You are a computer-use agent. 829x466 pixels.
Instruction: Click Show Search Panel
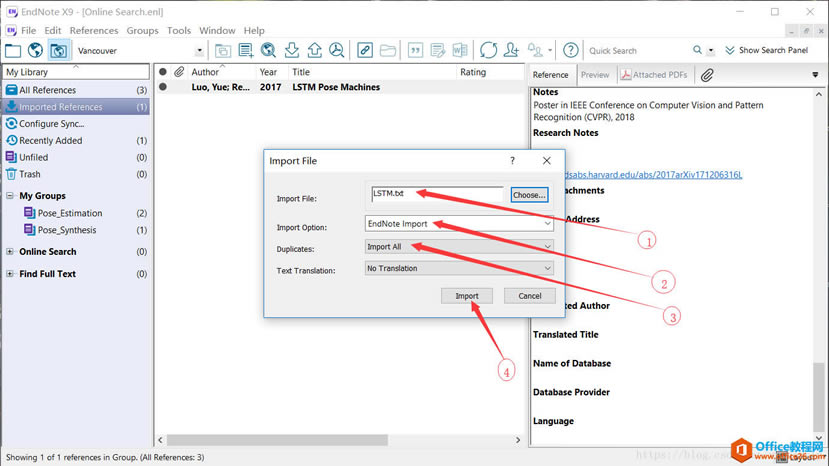click(767, 50)
